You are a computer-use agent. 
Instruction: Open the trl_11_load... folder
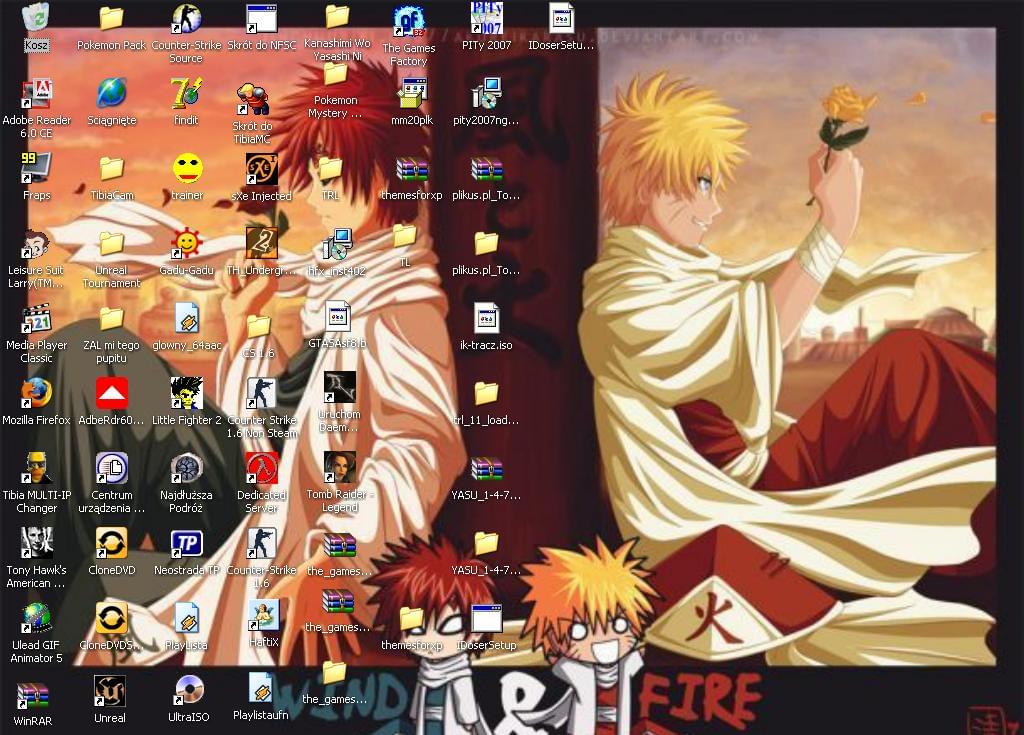[x=487, y=393]
